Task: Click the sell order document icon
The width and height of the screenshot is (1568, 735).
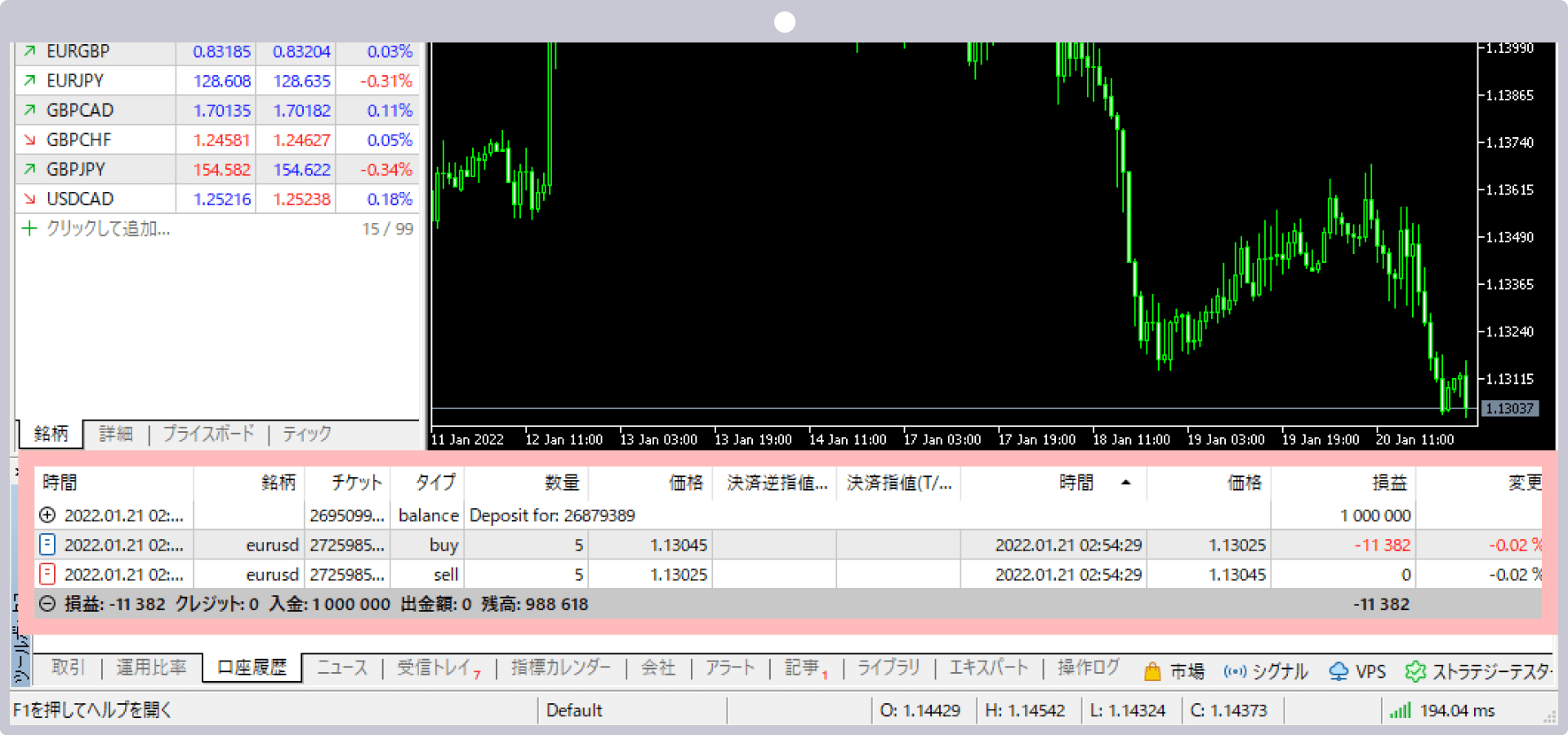Action: coord(47,574)
